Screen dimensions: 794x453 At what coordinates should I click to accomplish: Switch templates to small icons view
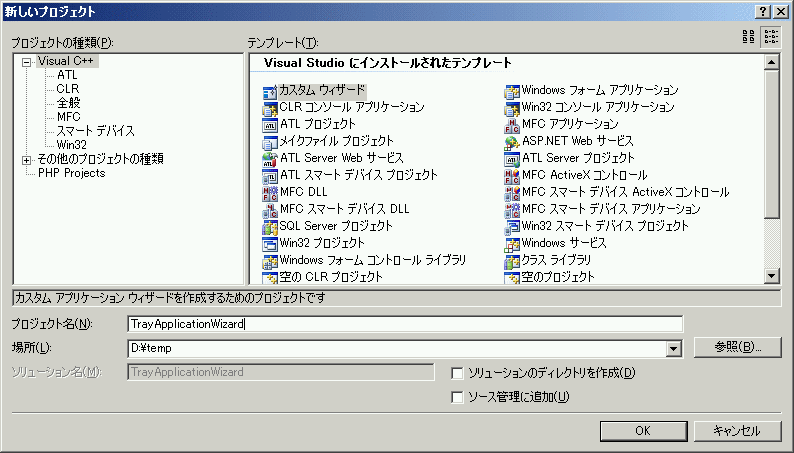771,36
